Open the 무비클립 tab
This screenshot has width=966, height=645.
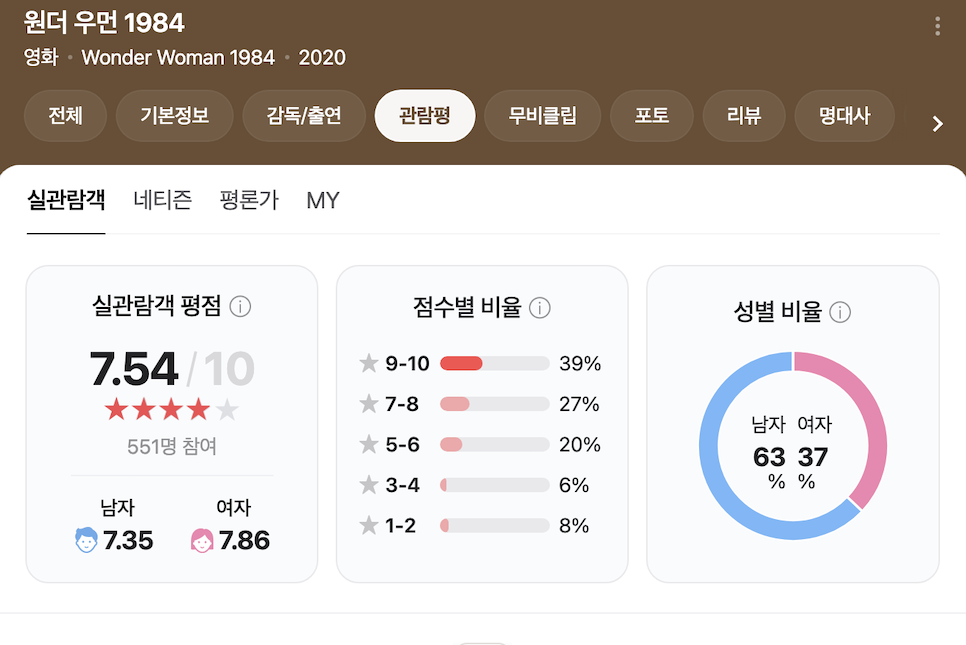point(542,116)
